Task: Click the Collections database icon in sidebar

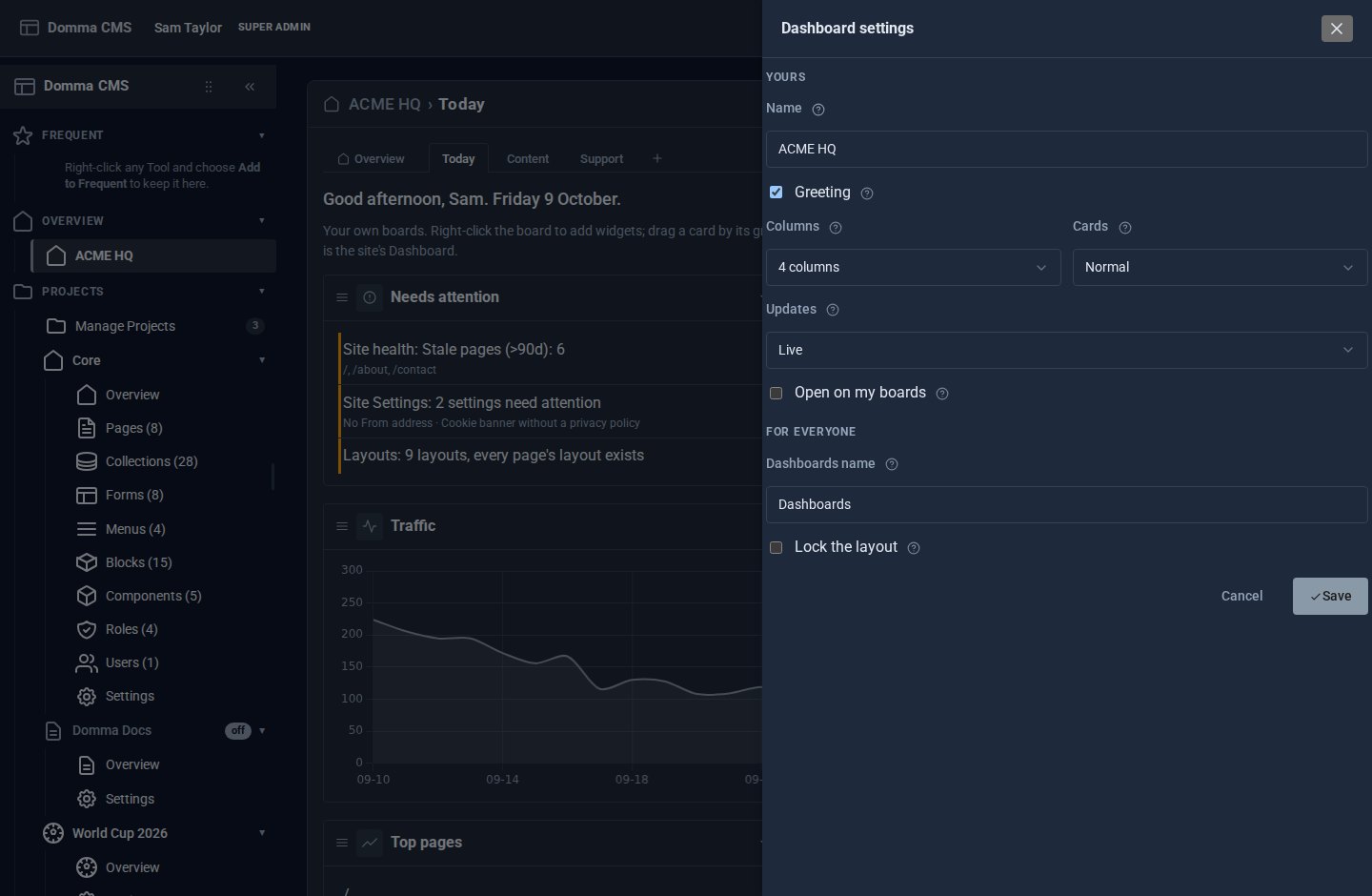Action: tap(87, 461)
